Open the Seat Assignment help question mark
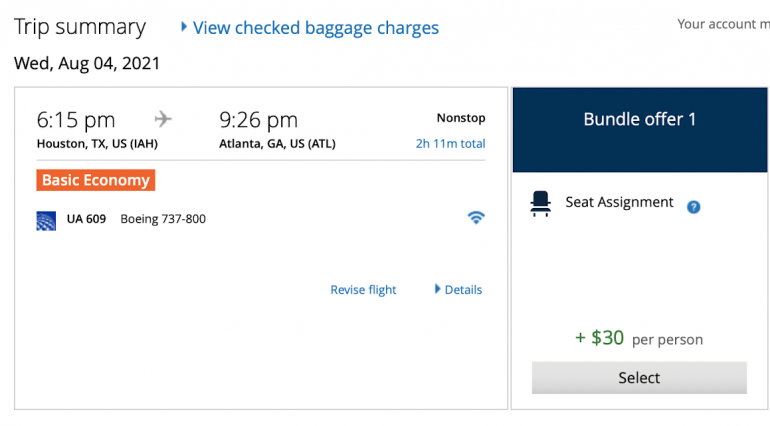Image resolution: width=770 pixels, height=426 pixels. pos(693,207)
